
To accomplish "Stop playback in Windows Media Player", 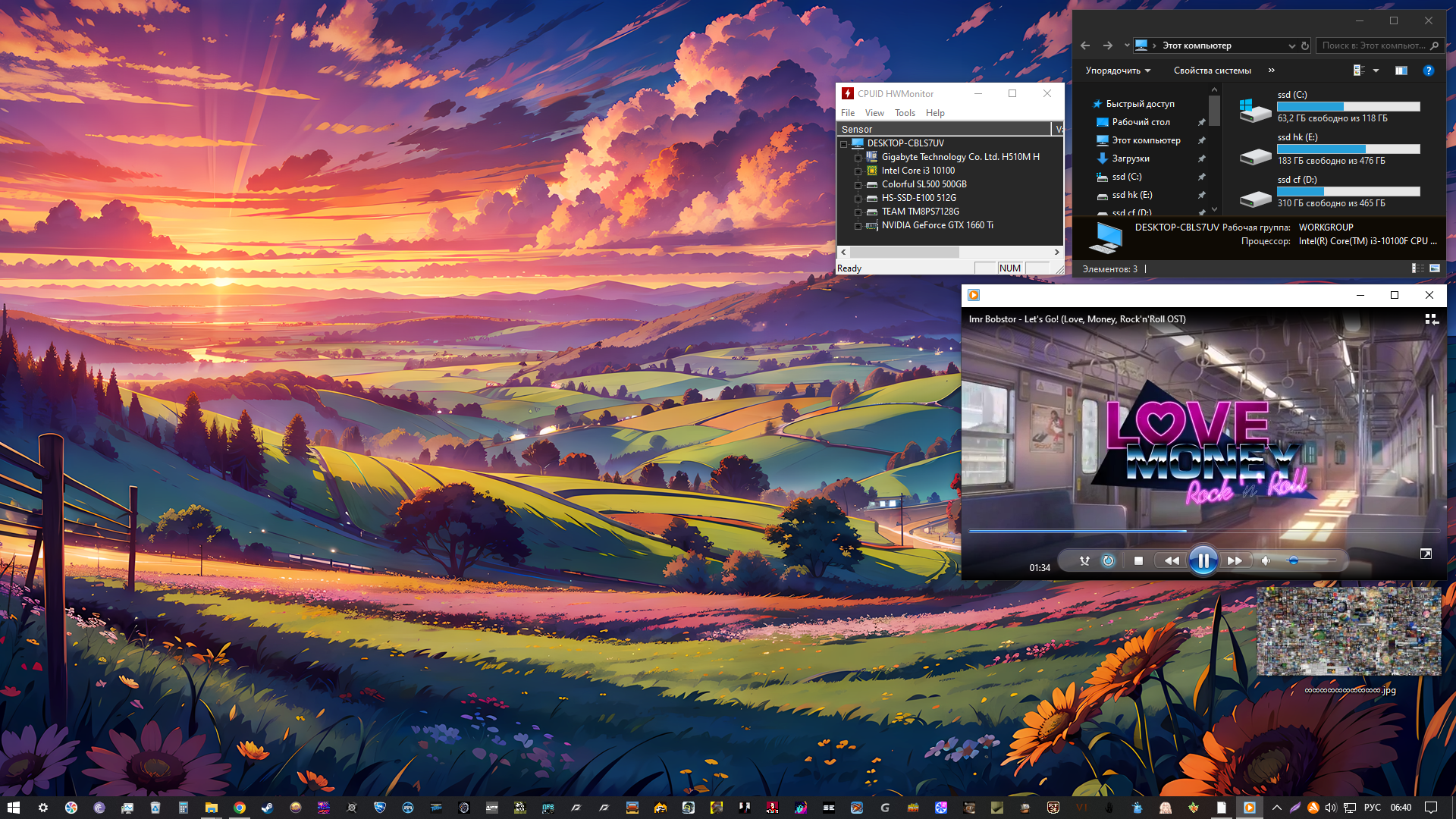I will tap(1138, 560).
